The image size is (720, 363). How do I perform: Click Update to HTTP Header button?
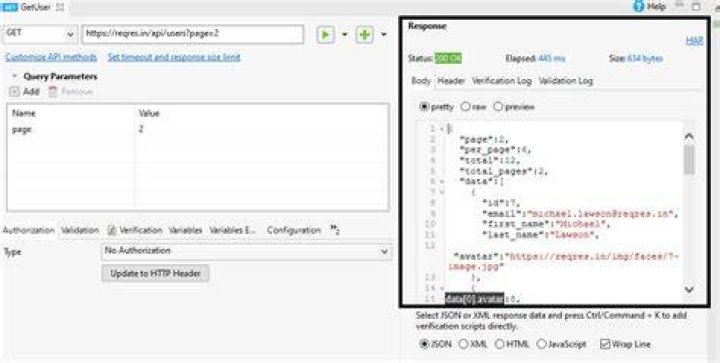click(155, 274)
